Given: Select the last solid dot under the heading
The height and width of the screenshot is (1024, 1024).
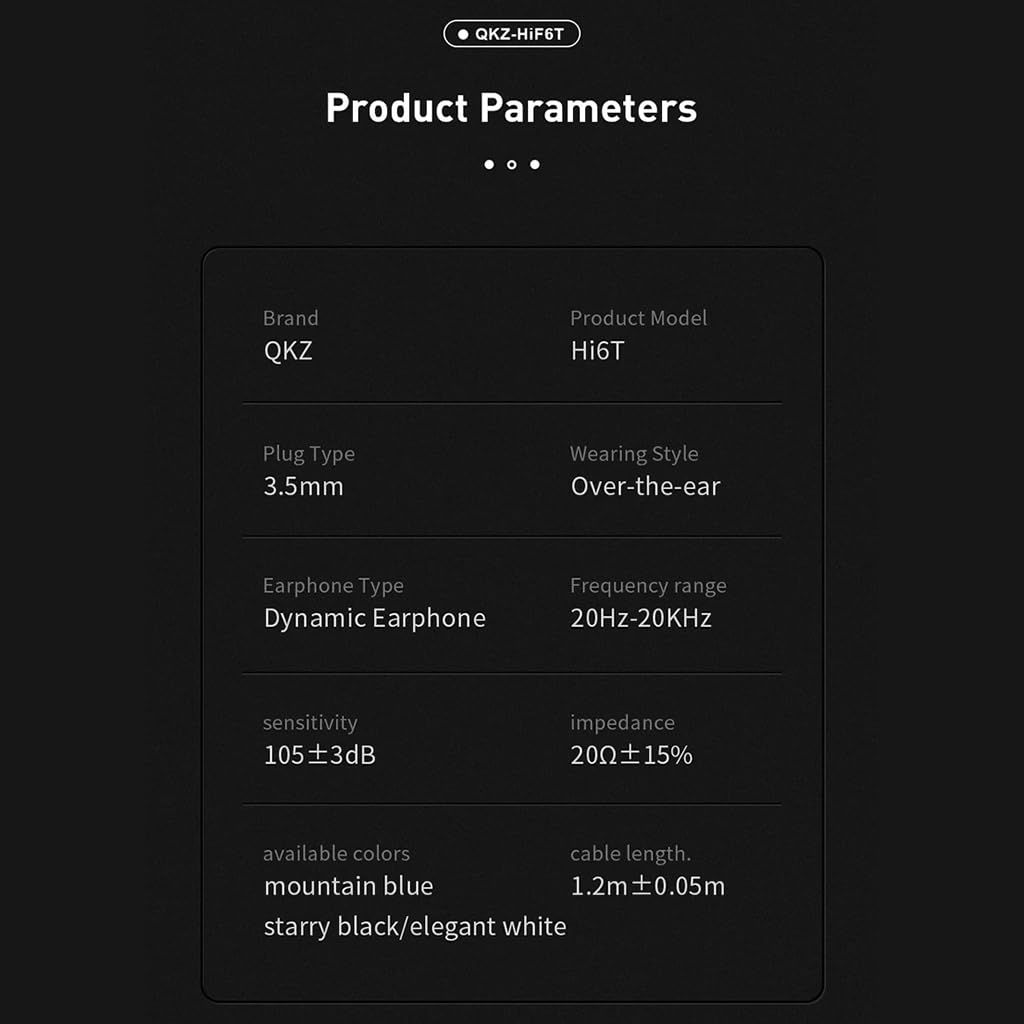Looking at the screenshot, I should (x=535, y=164).
